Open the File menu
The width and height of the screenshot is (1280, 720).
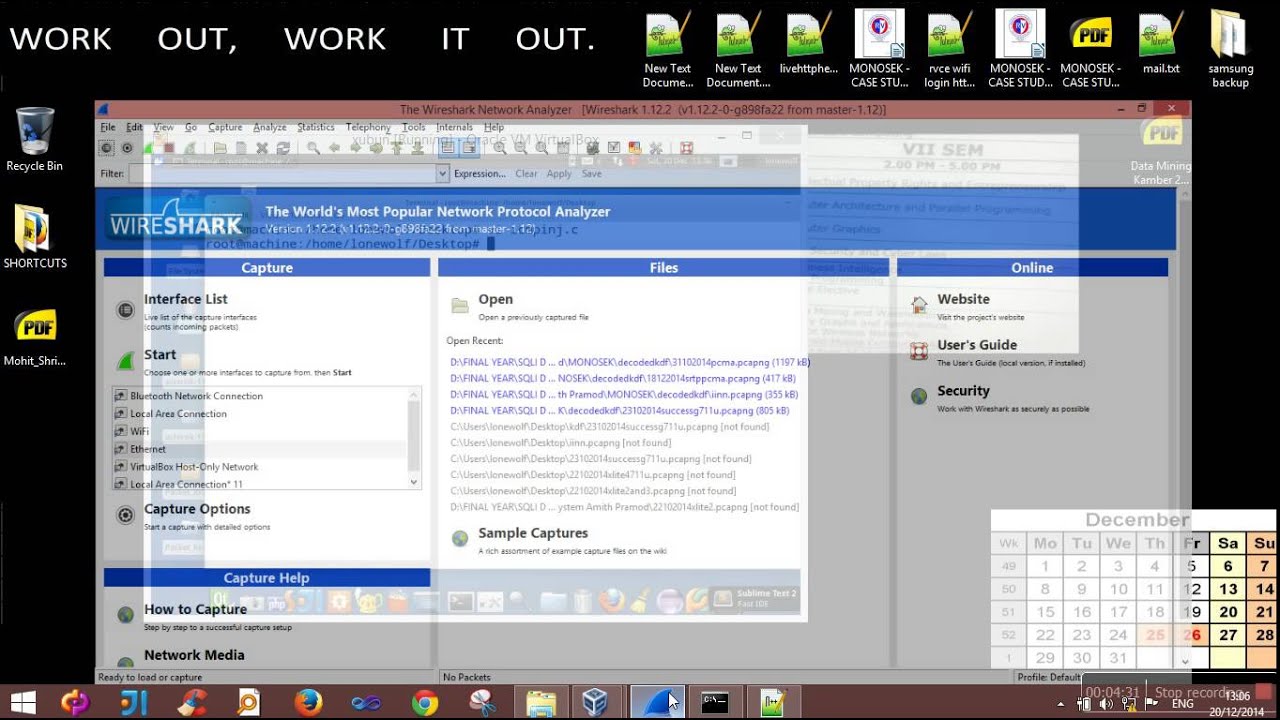[x=107, y=127]
